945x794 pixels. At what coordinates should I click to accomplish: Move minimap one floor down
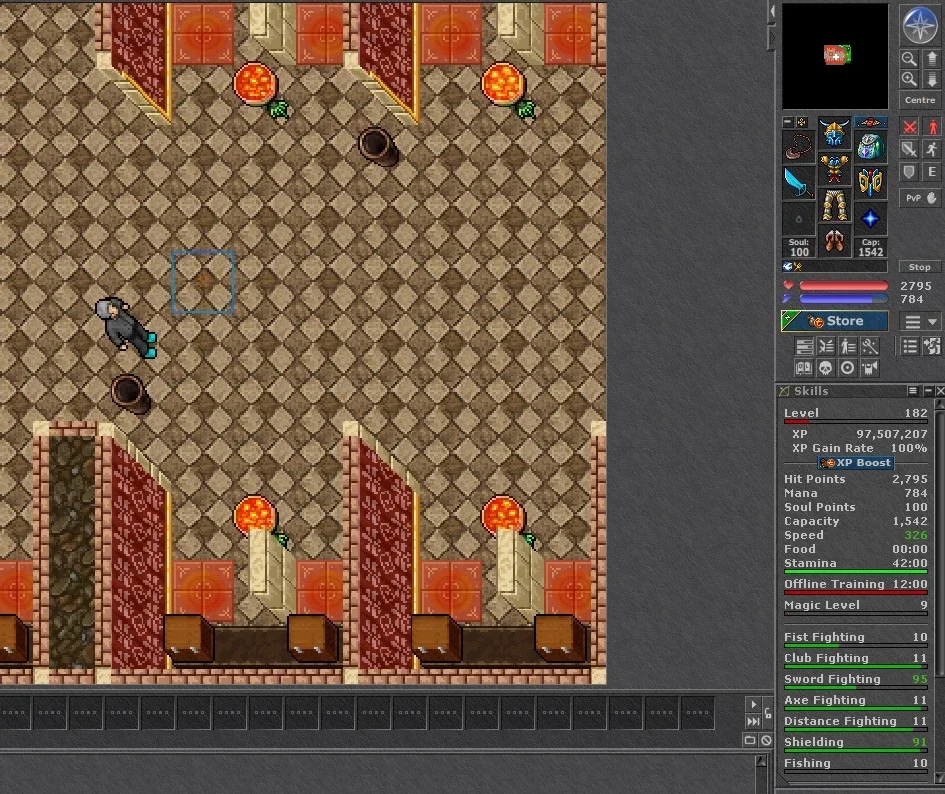[932, 79]
